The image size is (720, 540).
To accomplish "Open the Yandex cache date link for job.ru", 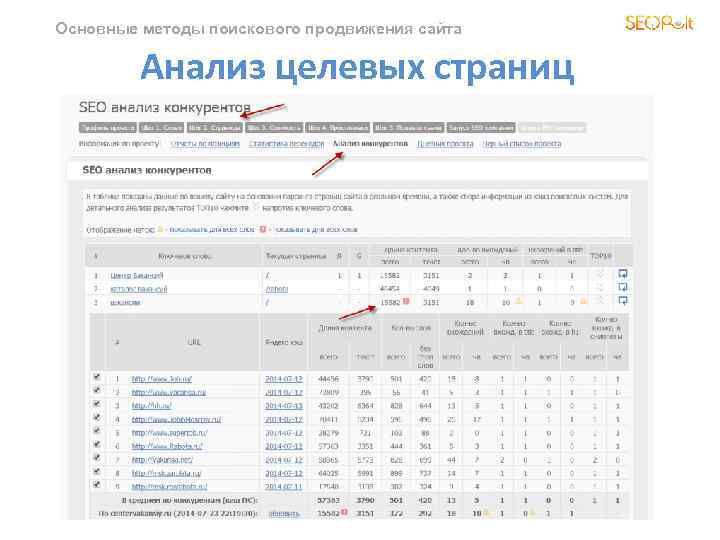I will (284, 379).
